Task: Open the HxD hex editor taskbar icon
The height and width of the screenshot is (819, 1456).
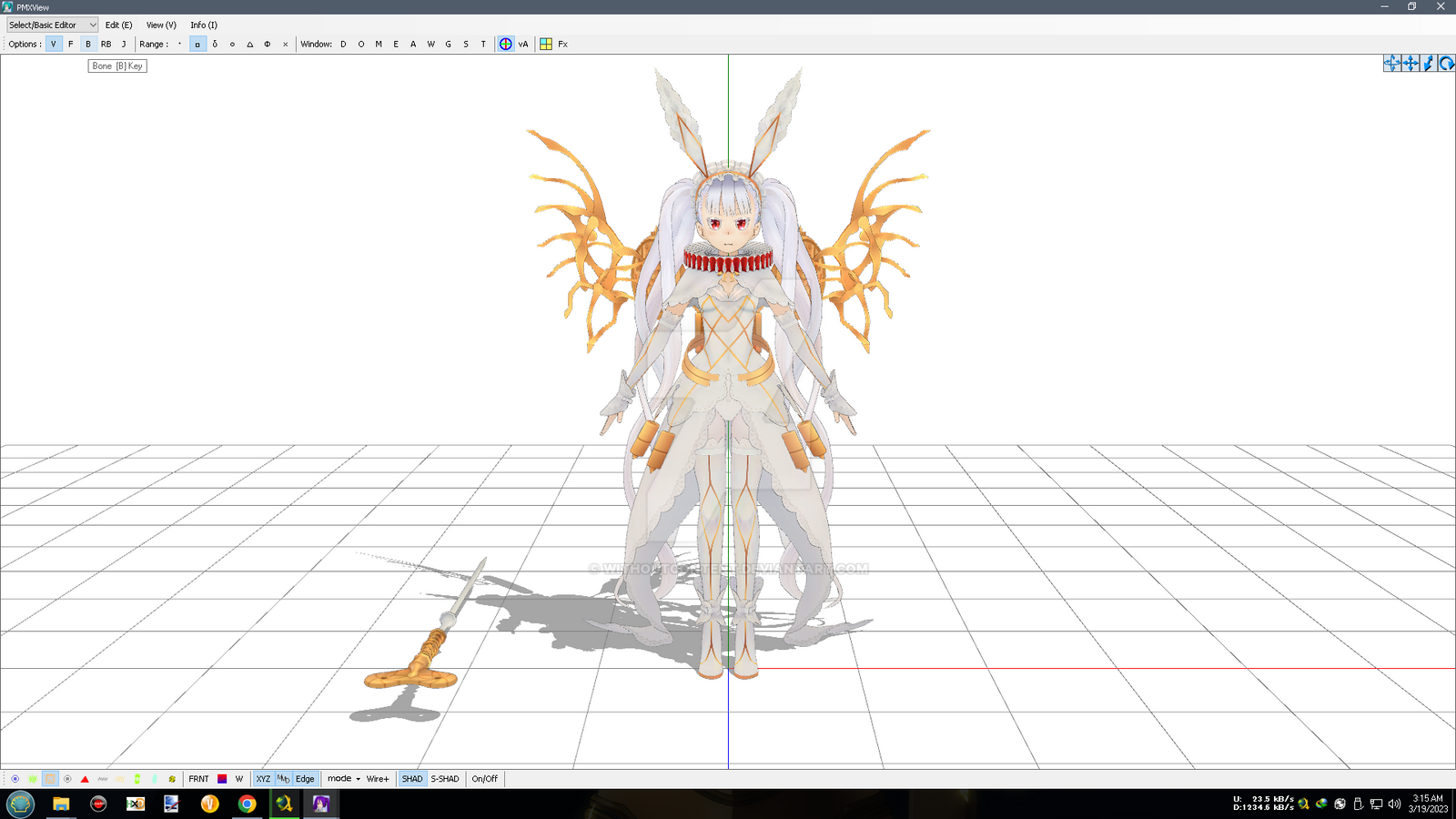Action: pyautogui.click(x=136, y=804)
